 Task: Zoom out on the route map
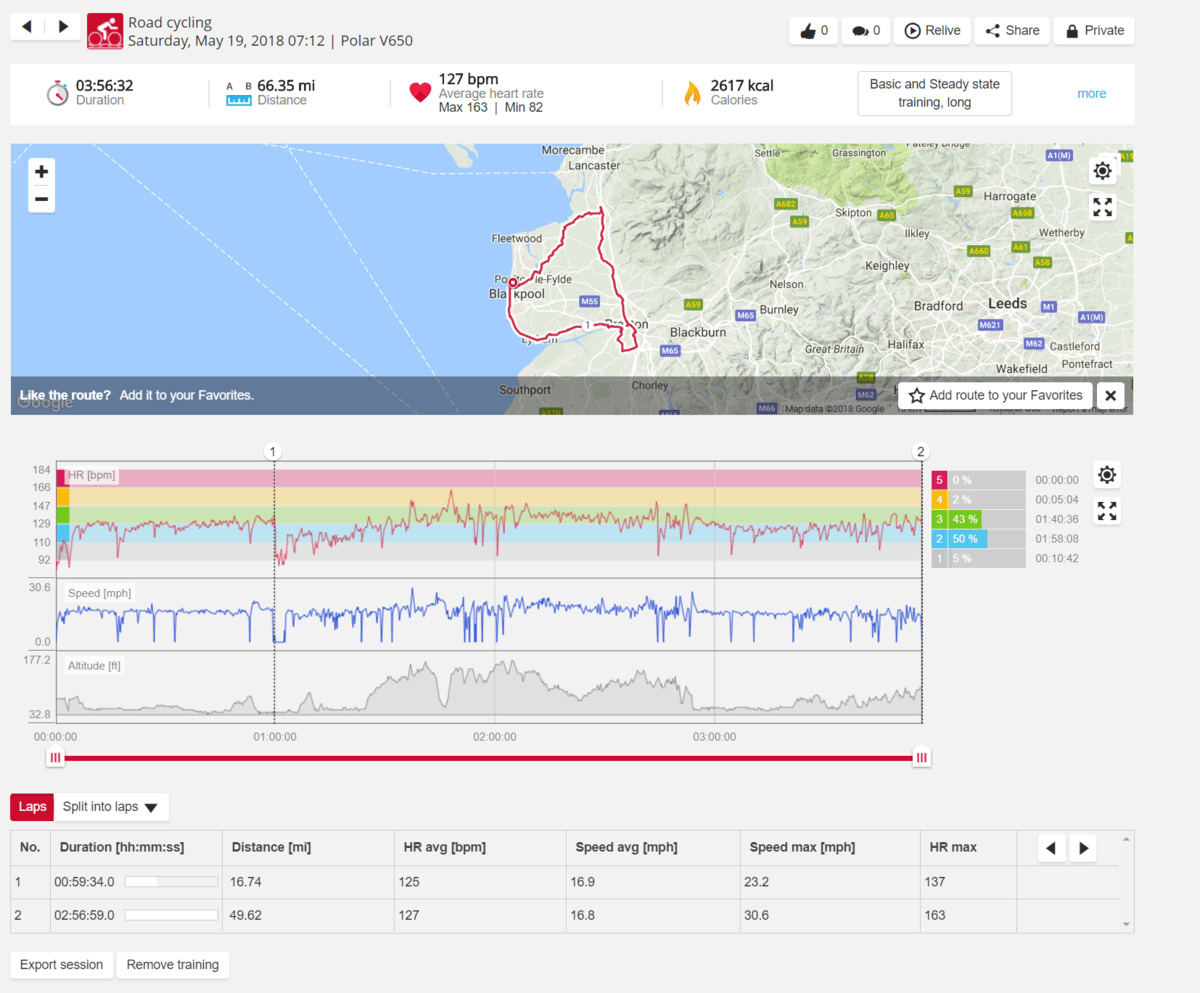pos(41,199)
